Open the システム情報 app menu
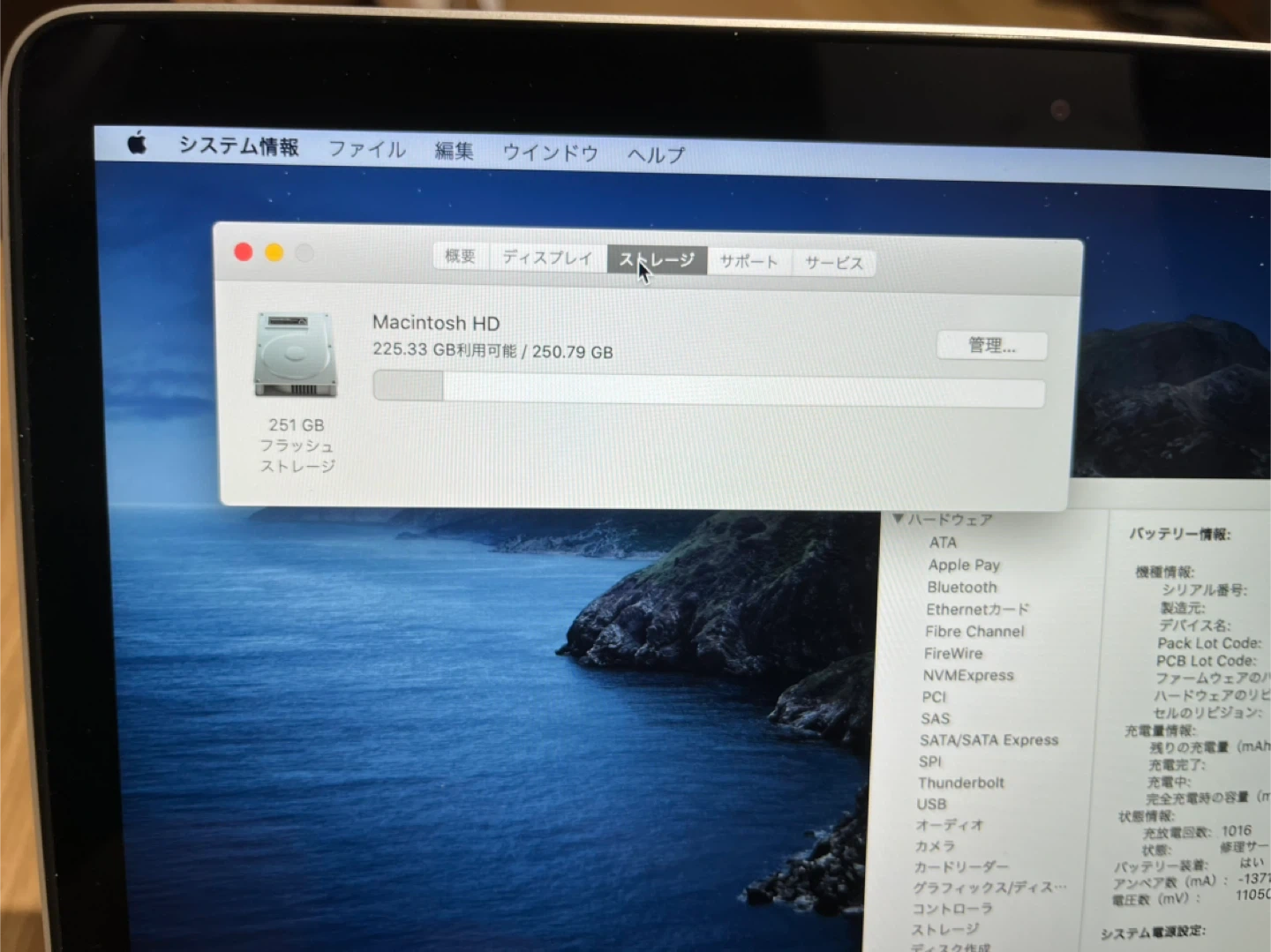 tap(238, 146)
